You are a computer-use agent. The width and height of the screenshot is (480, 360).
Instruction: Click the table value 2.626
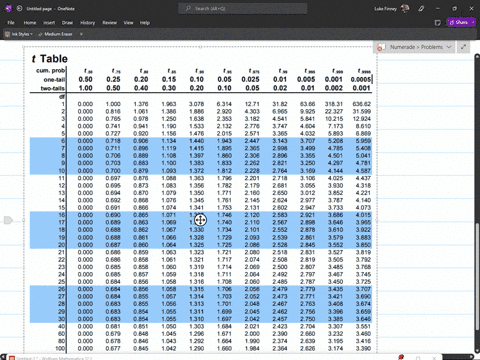pyautogui.click(x=307, y=348)
